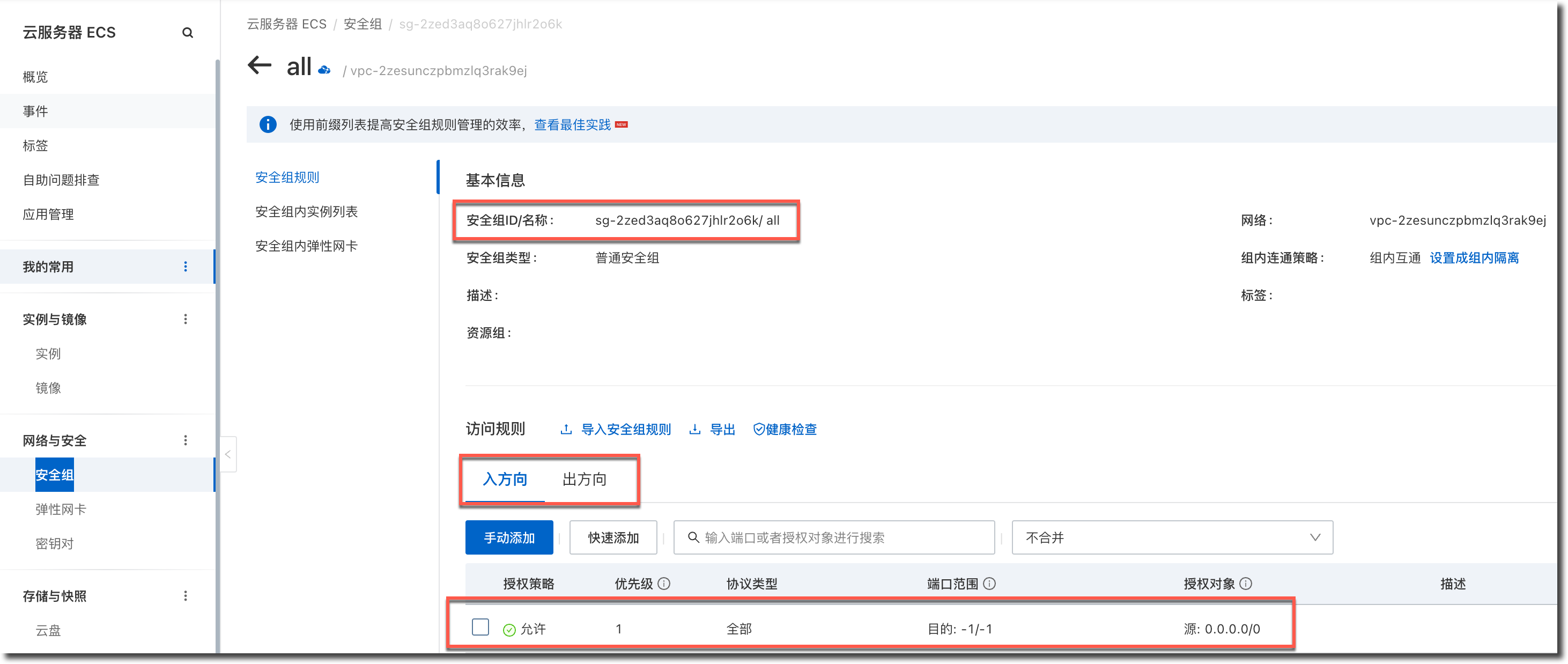Open the 网络与安全 three-dot menu
1568x664 pixels.
point(186,440)
